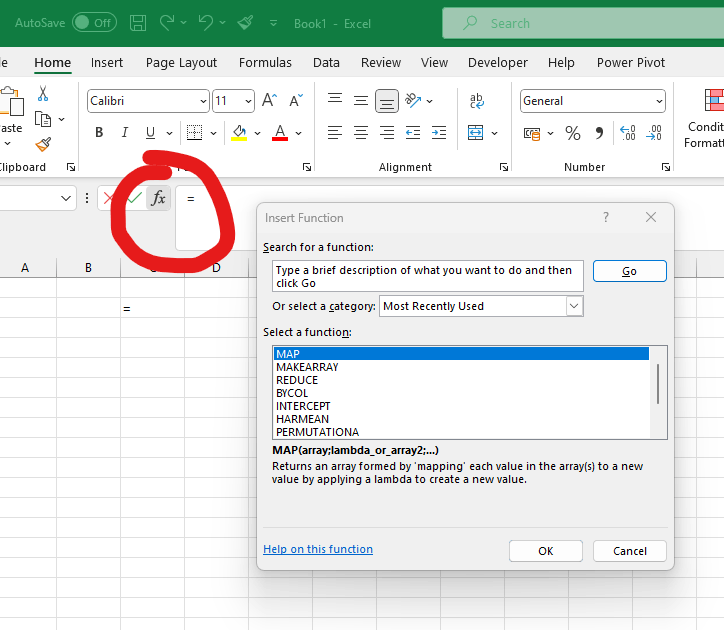Open the Developer tab
The height and width of the screenshot is (630, 724).
pos(498,62)
